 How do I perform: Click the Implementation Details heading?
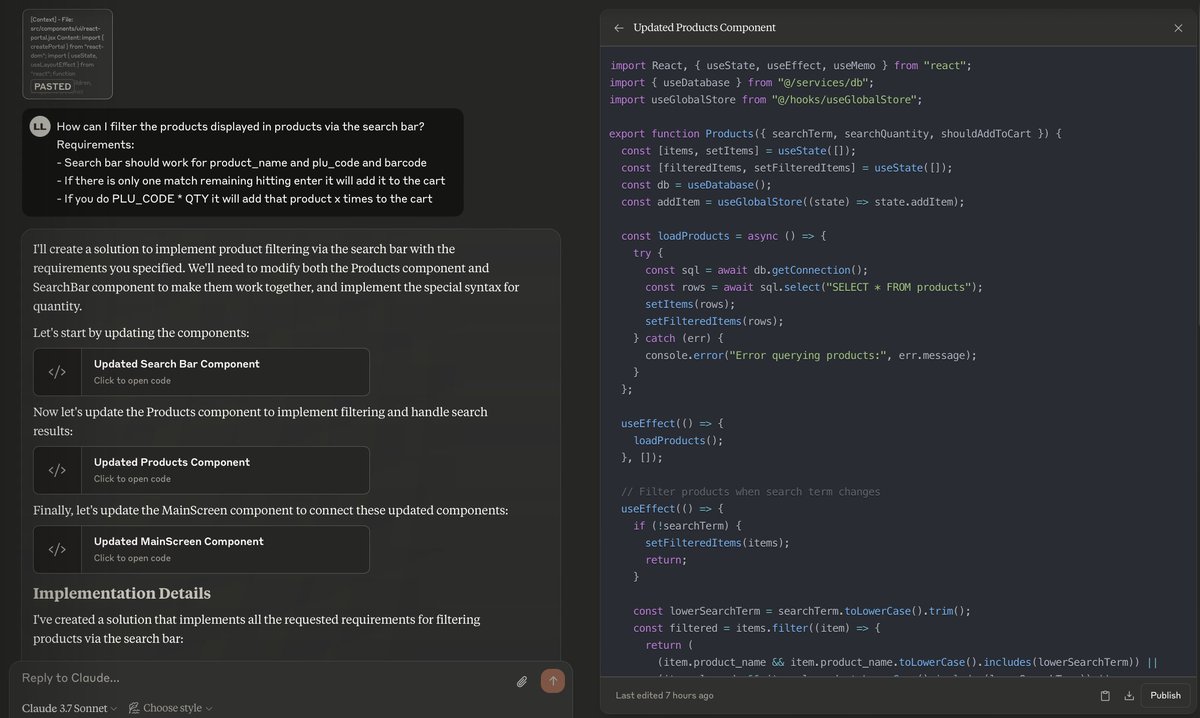(x=122, y=593)
